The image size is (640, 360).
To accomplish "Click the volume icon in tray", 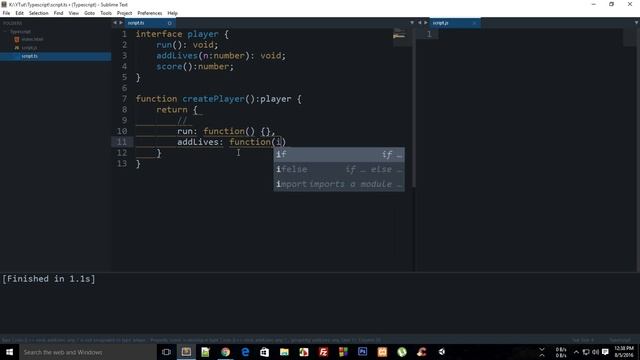I will [596, 352].
